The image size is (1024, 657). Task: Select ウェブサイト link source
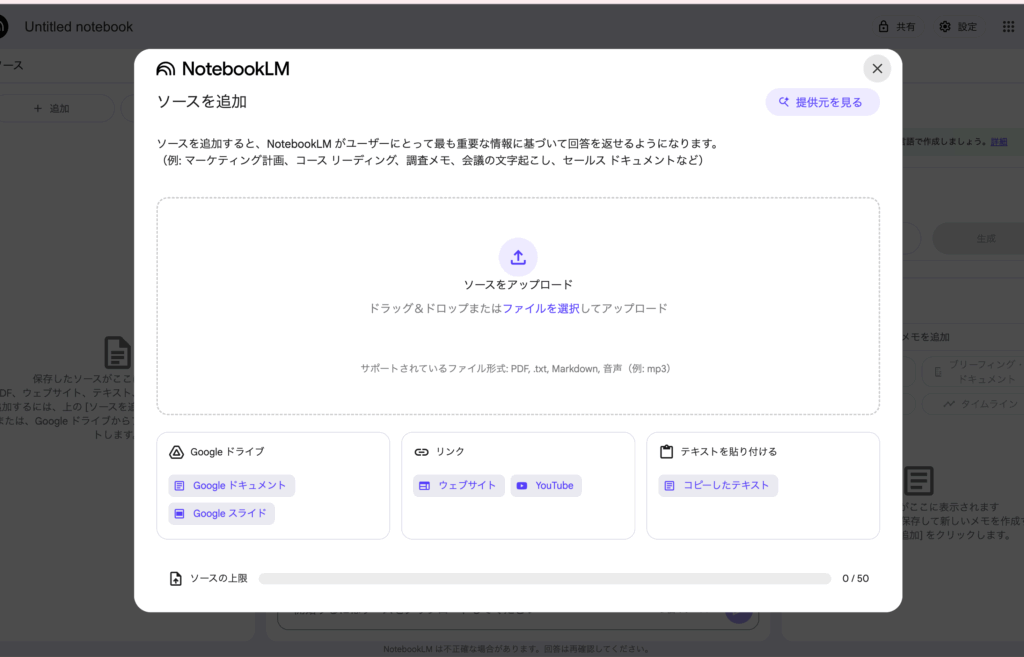pyautogui.click(x=458, y=485)
